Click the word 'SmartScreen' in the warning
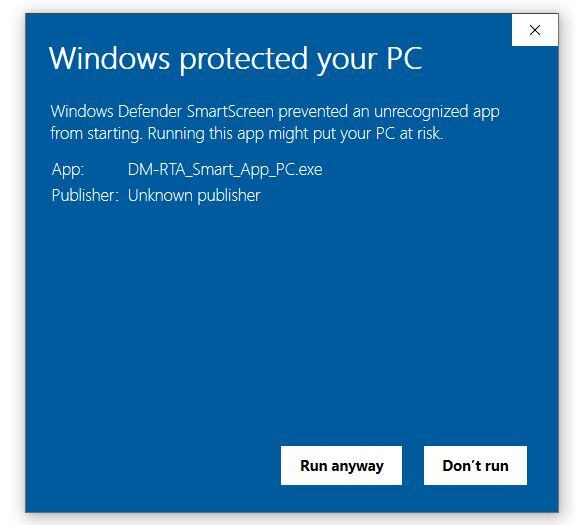The width and height of the screenshot is (575, 525). 230,111
